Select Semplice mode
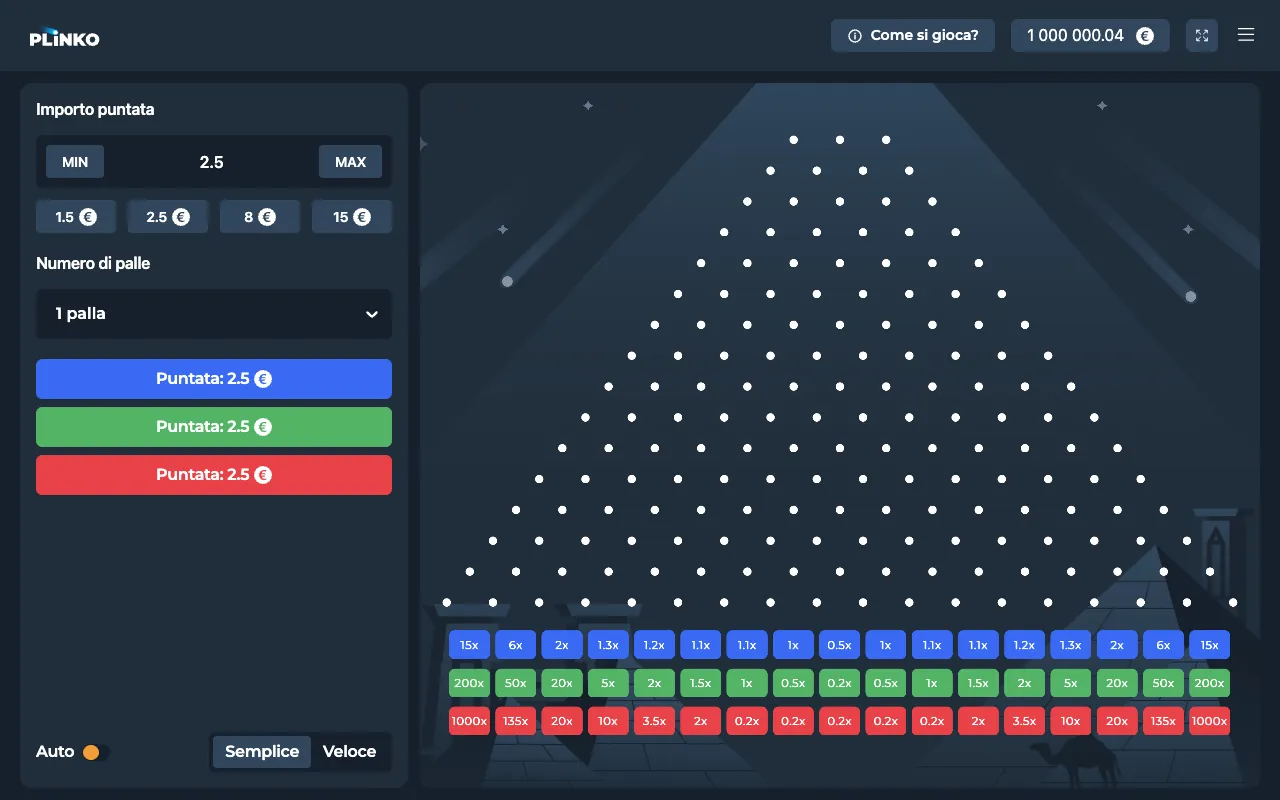The width and height of the screenshot is (1280, 800). [262, 752]
